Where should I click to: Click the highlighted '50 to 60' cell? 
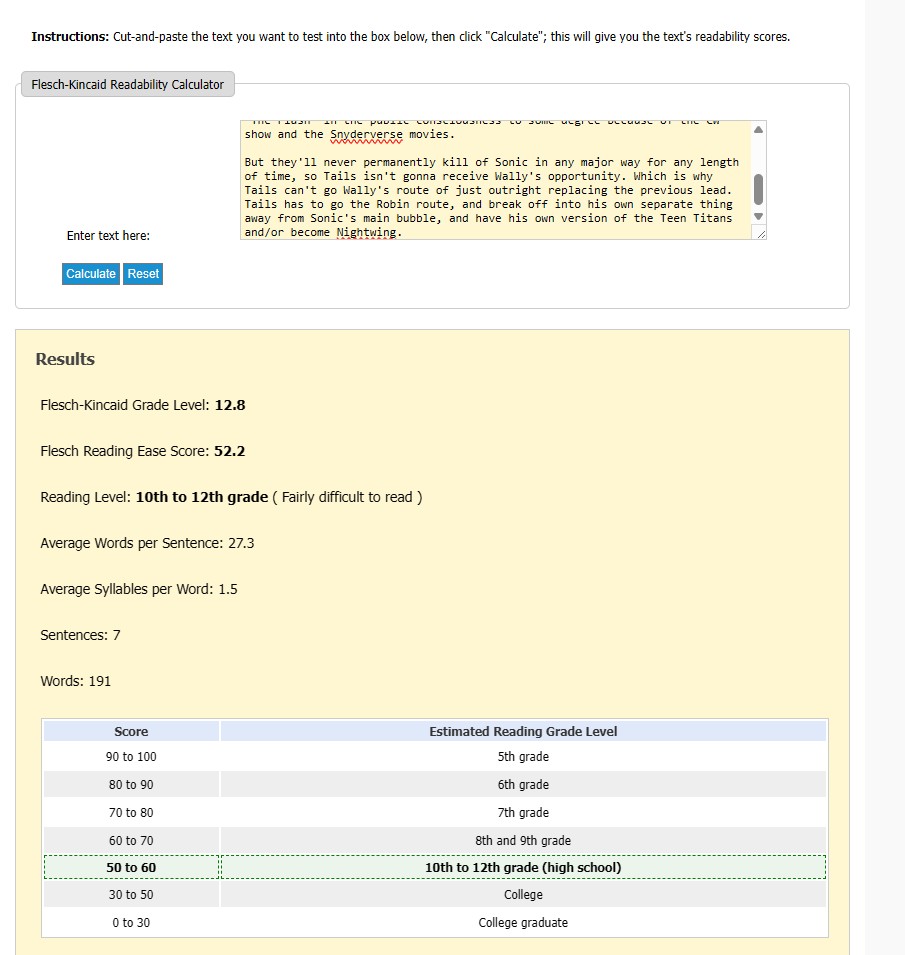[x=131, y=868]
